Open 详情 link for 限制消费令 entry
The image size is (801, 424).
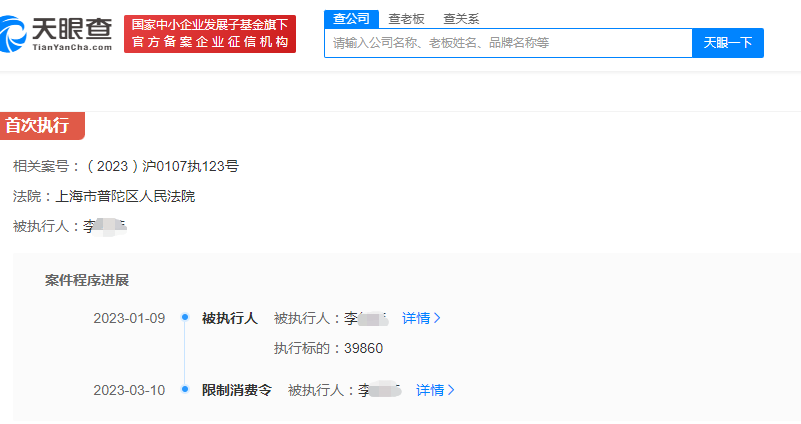click(x=435, y=390)
